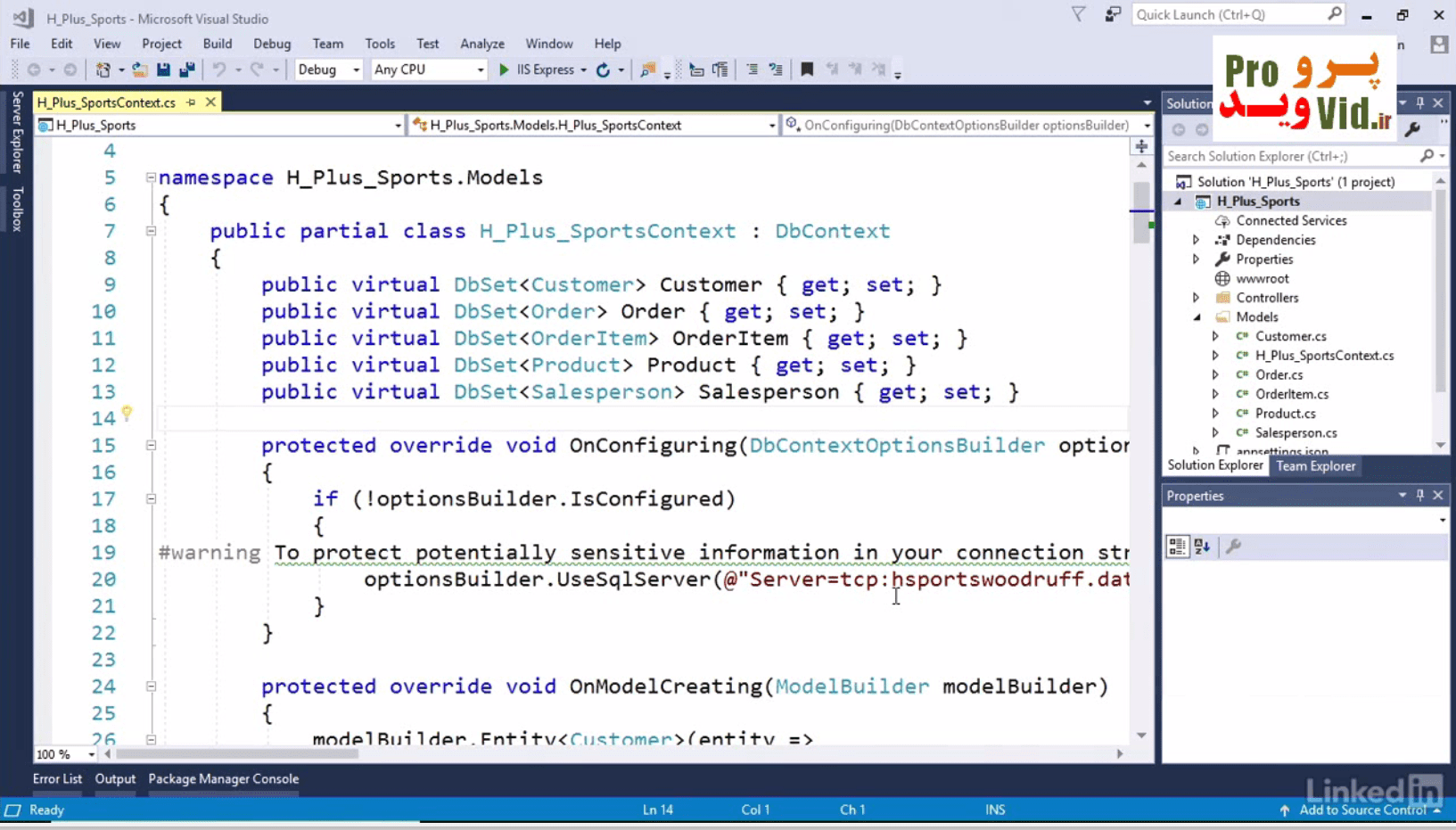Click the Solution Explorer search magnifier icon

point(1427,156)
